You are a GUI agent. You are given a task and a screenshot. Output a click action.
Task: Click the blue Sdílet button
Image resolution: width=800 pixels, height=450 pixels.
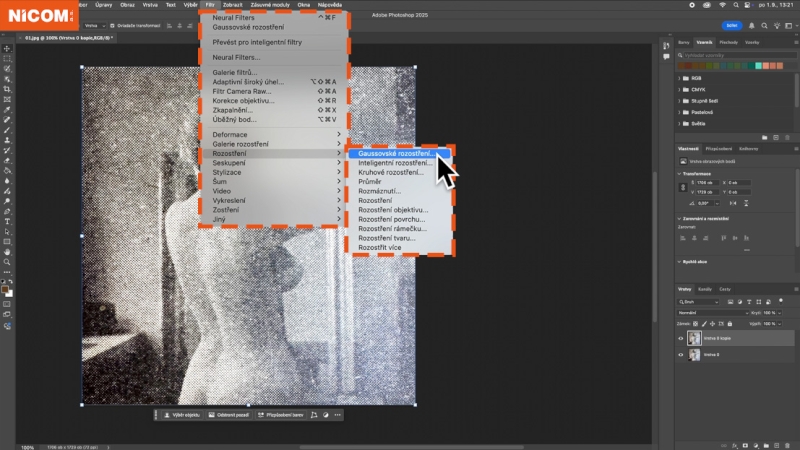click(x=732, y=24)
